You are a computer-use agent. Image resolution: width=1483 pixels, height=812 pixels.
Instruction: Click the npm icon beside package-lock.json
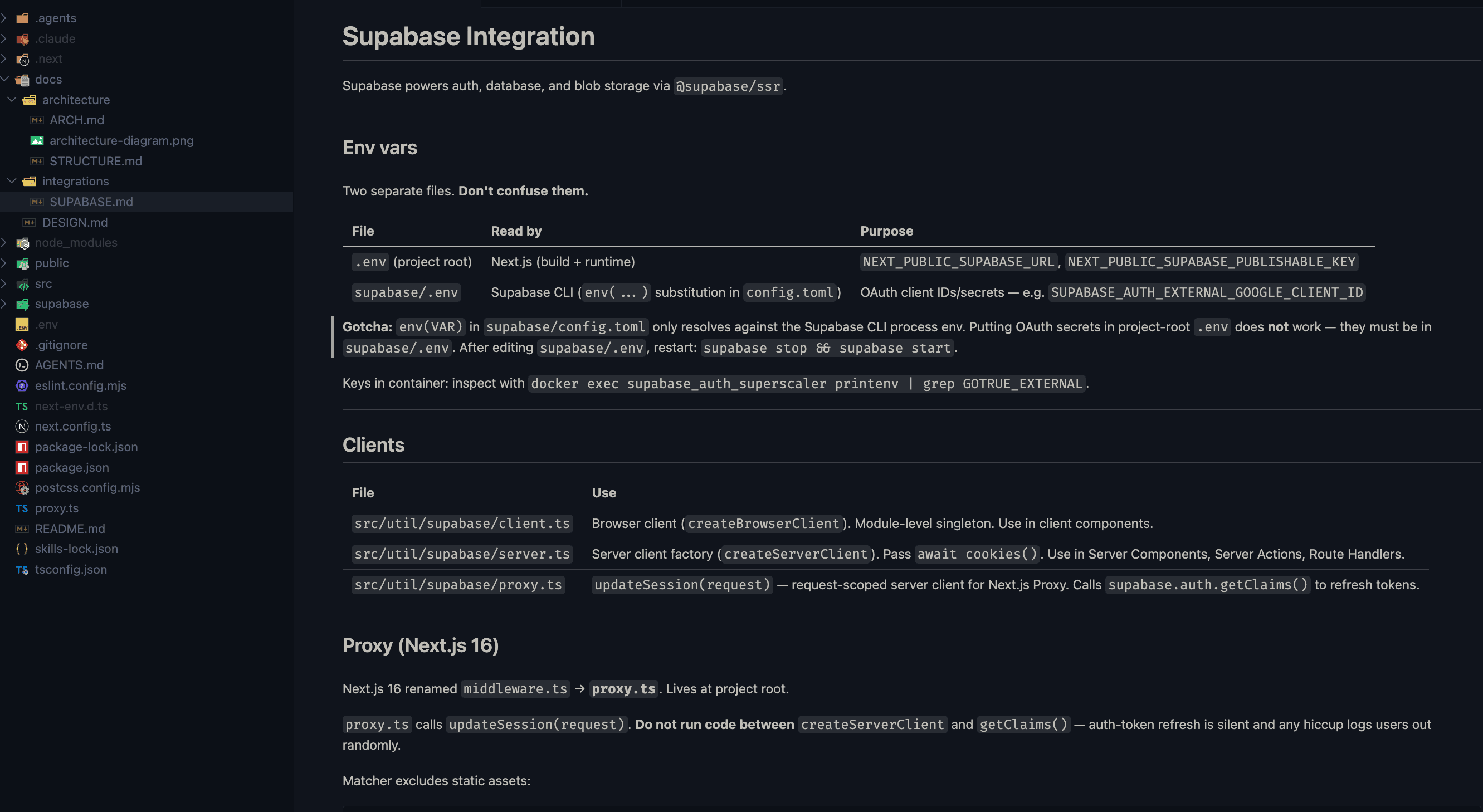pos(22,447)
